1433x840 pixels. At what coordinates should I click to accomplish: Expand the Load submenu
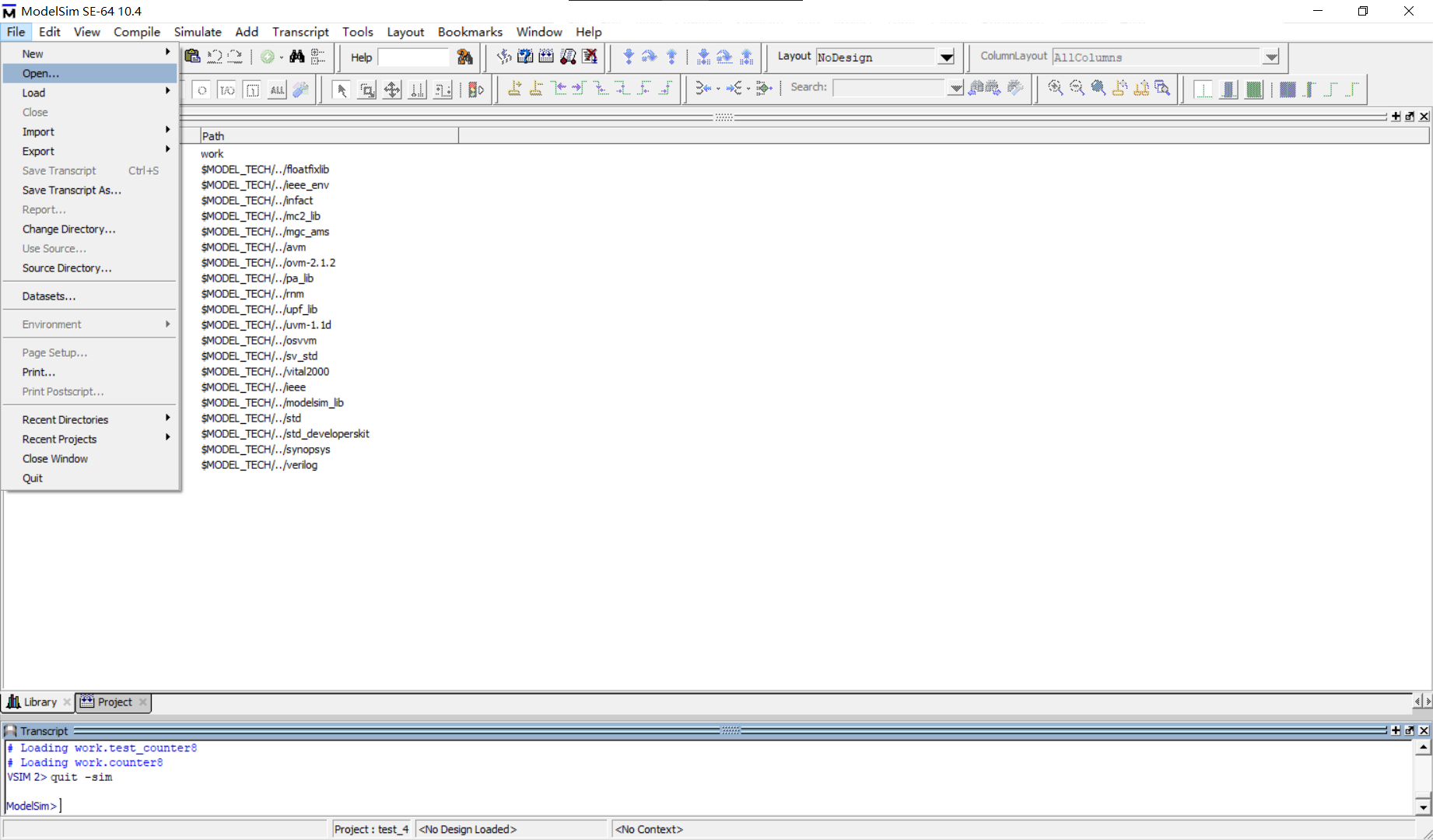(90, 93)
